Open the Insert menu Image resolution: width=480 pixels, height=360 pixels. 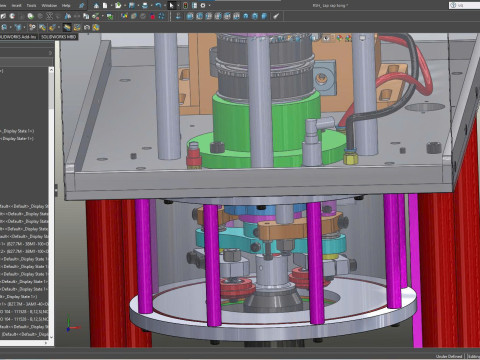tap(16, 6)
